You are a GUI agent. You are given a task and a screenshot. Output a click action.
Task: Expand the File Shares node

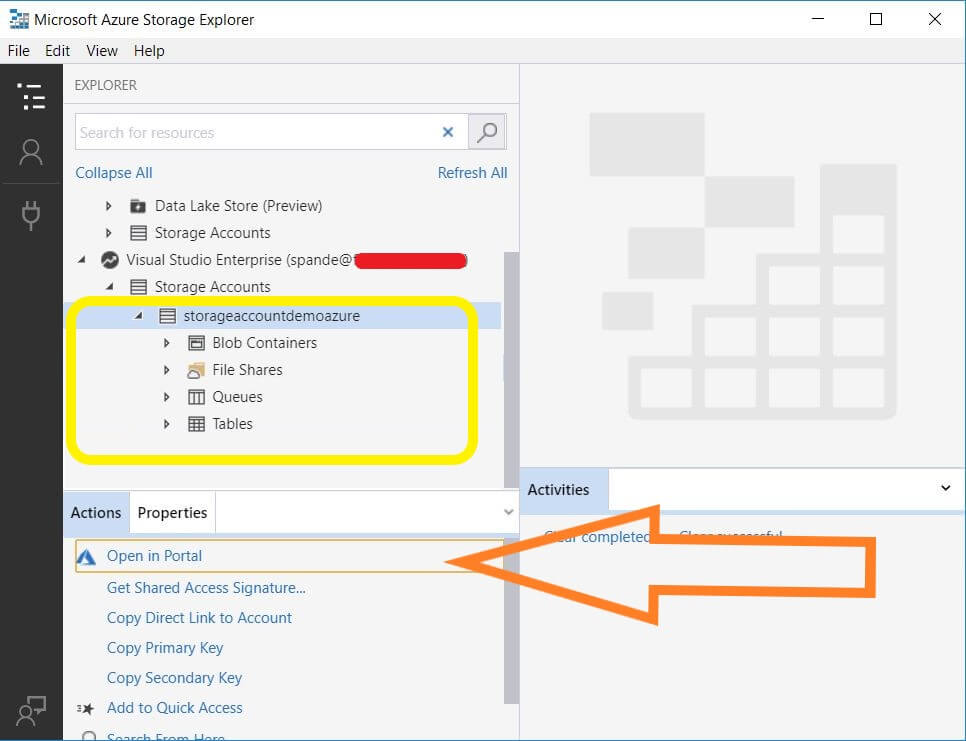[x=166, y=370]
